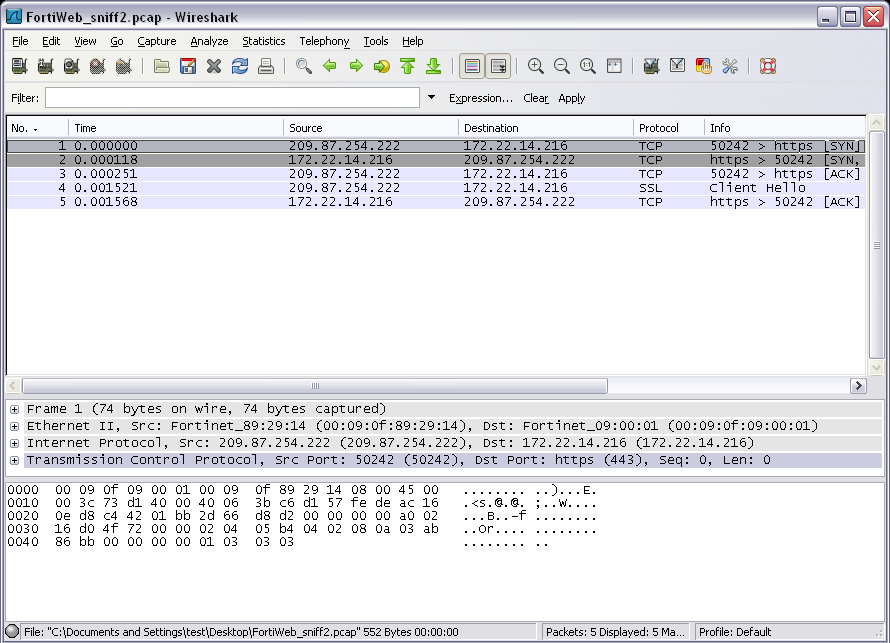Click the Save capture file icon

pos(188,67)
